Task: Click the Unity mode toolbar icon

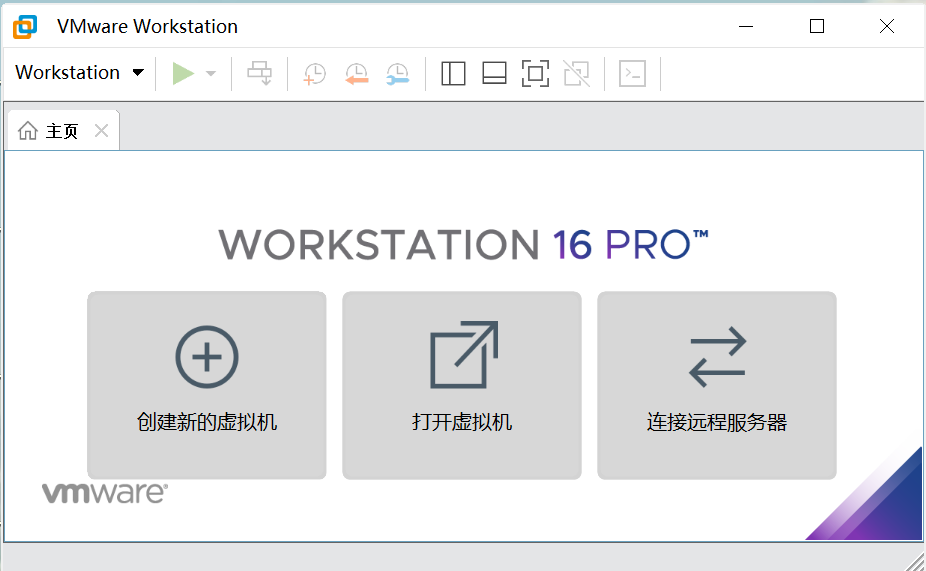Action: (576, 74)
